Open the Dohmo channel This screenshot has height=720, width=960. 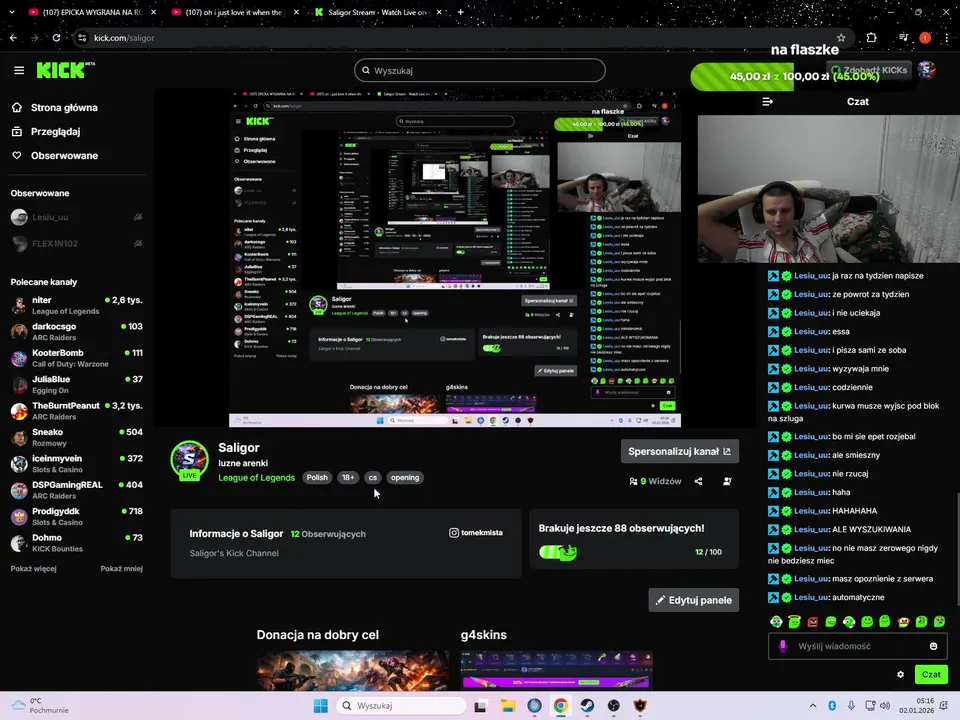coord(77,542)
